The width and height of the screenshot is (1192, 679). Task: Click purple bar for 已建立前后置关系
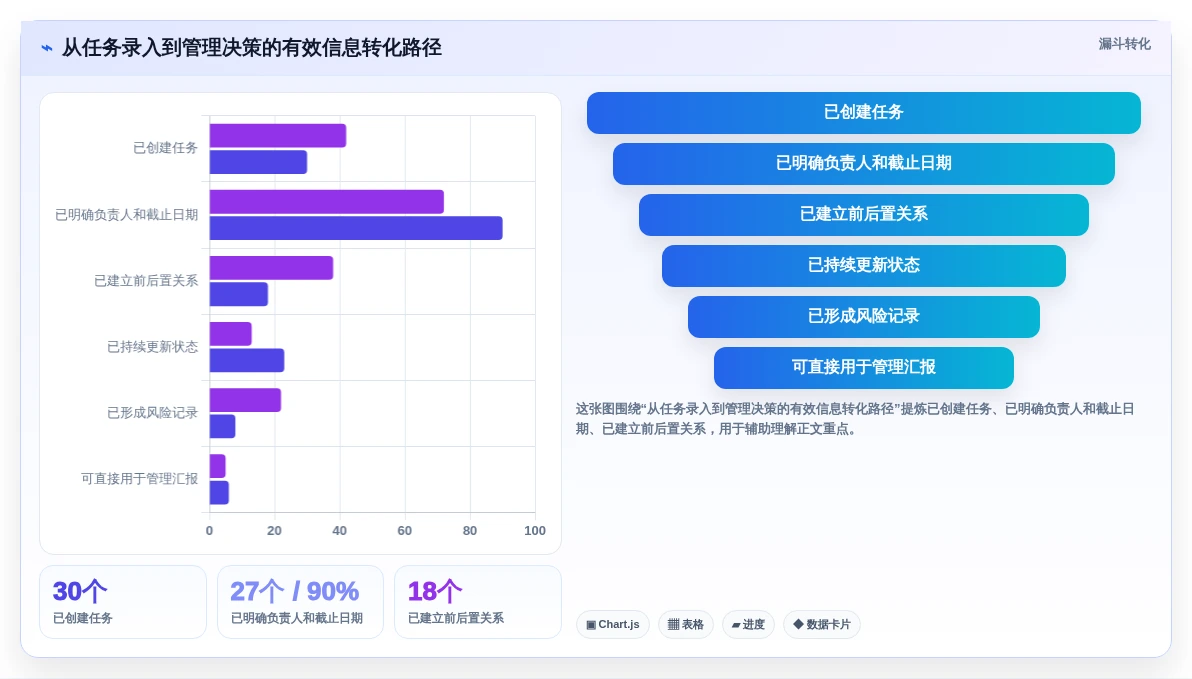click(x=271, y=268)
